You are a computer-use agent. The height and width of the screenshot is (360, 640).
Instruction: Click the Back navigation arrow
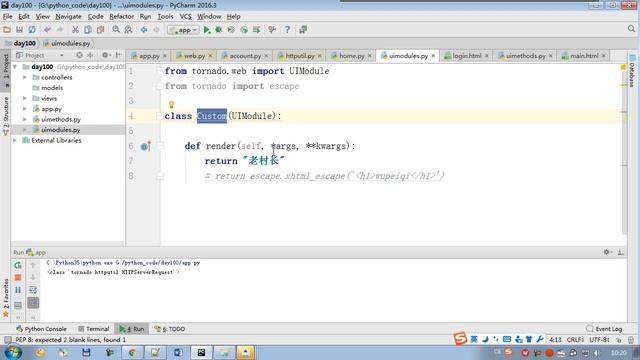coord(144,30)
